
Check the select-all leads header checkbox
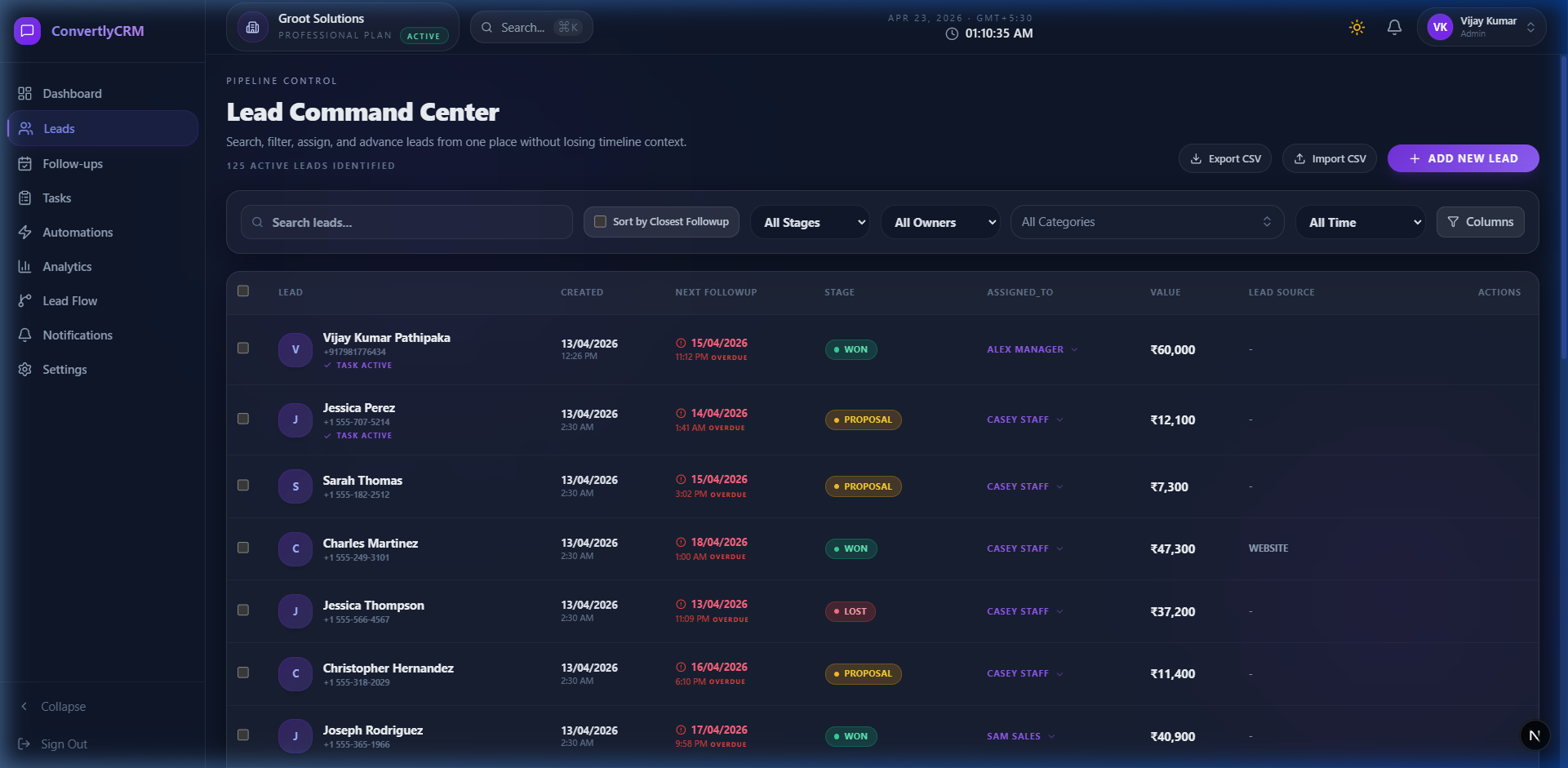[x=243, y=291]
